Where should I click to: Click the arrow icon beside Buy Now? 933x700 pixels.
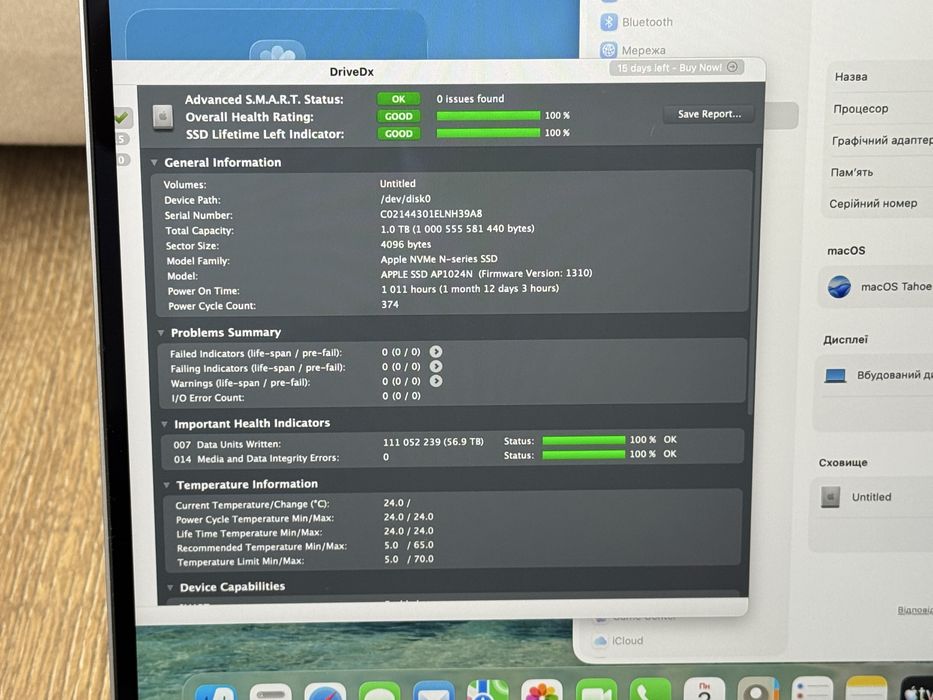click(x=732, y=67)
